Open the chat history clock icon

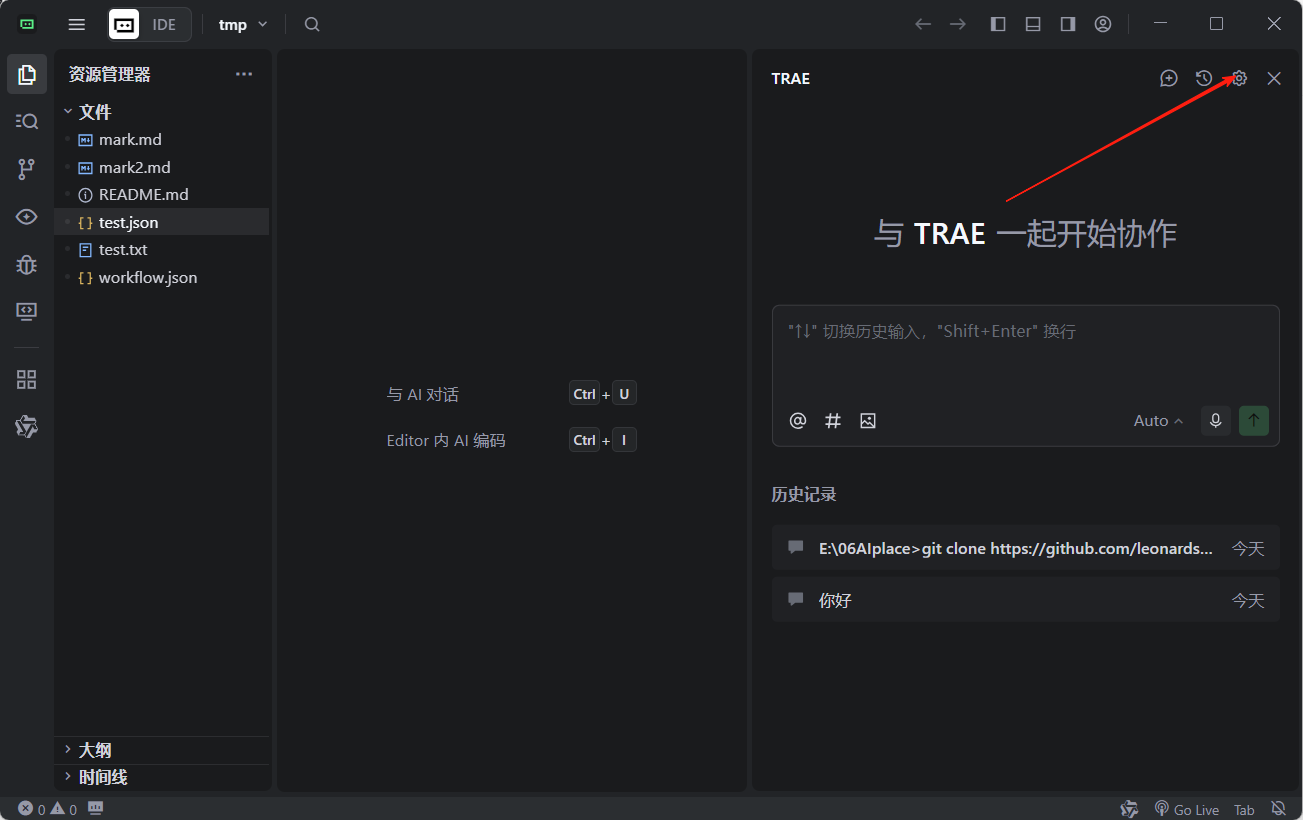tap(1204, 78)
